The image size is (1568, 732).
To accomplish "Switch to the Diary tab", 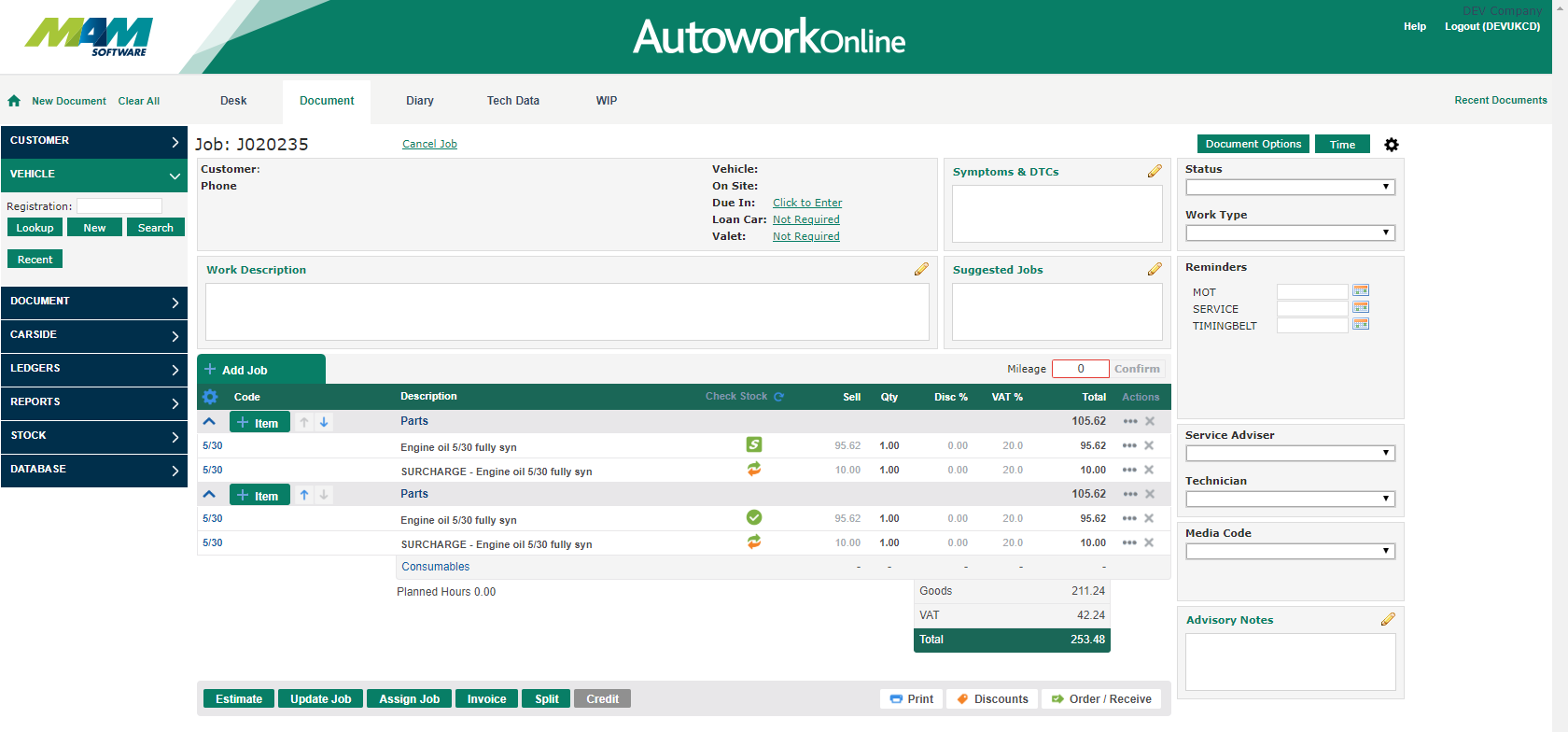I will (420, 101).
